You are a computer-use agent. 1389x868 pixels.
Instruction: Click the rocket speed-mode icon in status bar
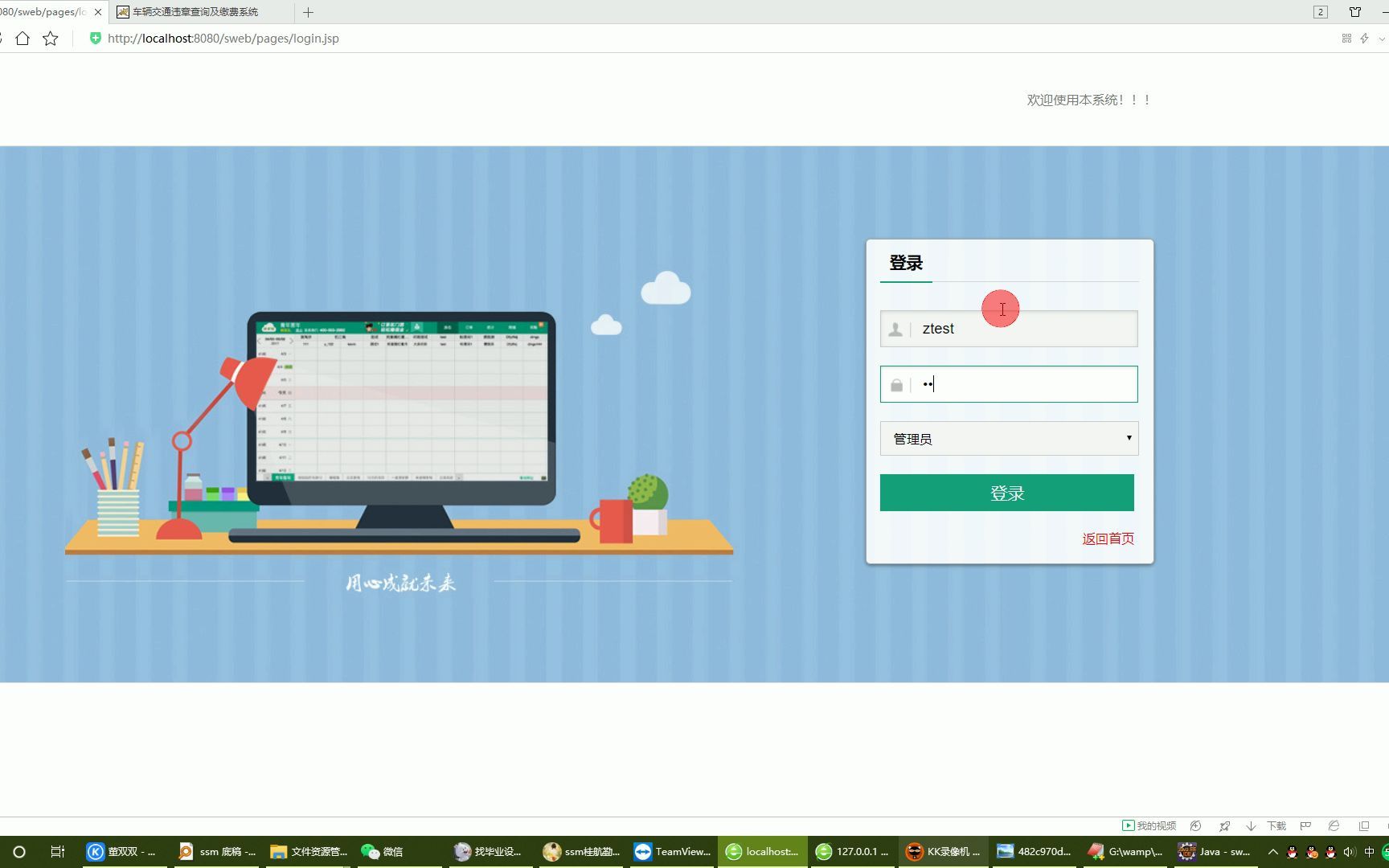click(1225, 825)
